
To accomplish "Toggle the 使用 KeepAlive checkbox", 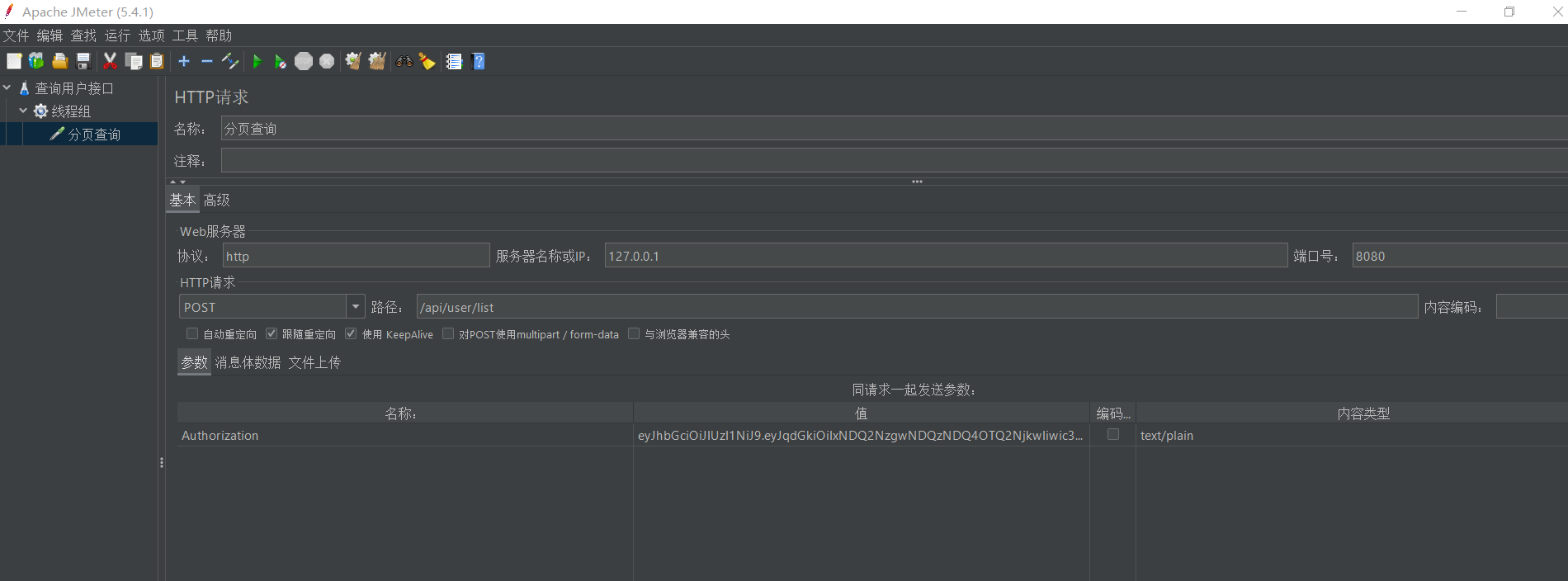I will tap(351, 333).
